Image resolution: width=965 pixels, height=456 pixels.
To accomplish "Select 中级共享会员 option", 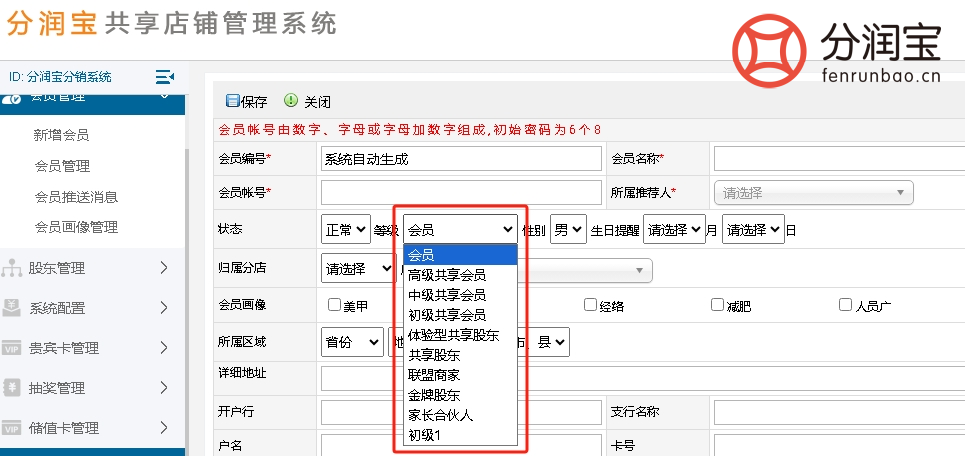I will [x=460, y=295].
